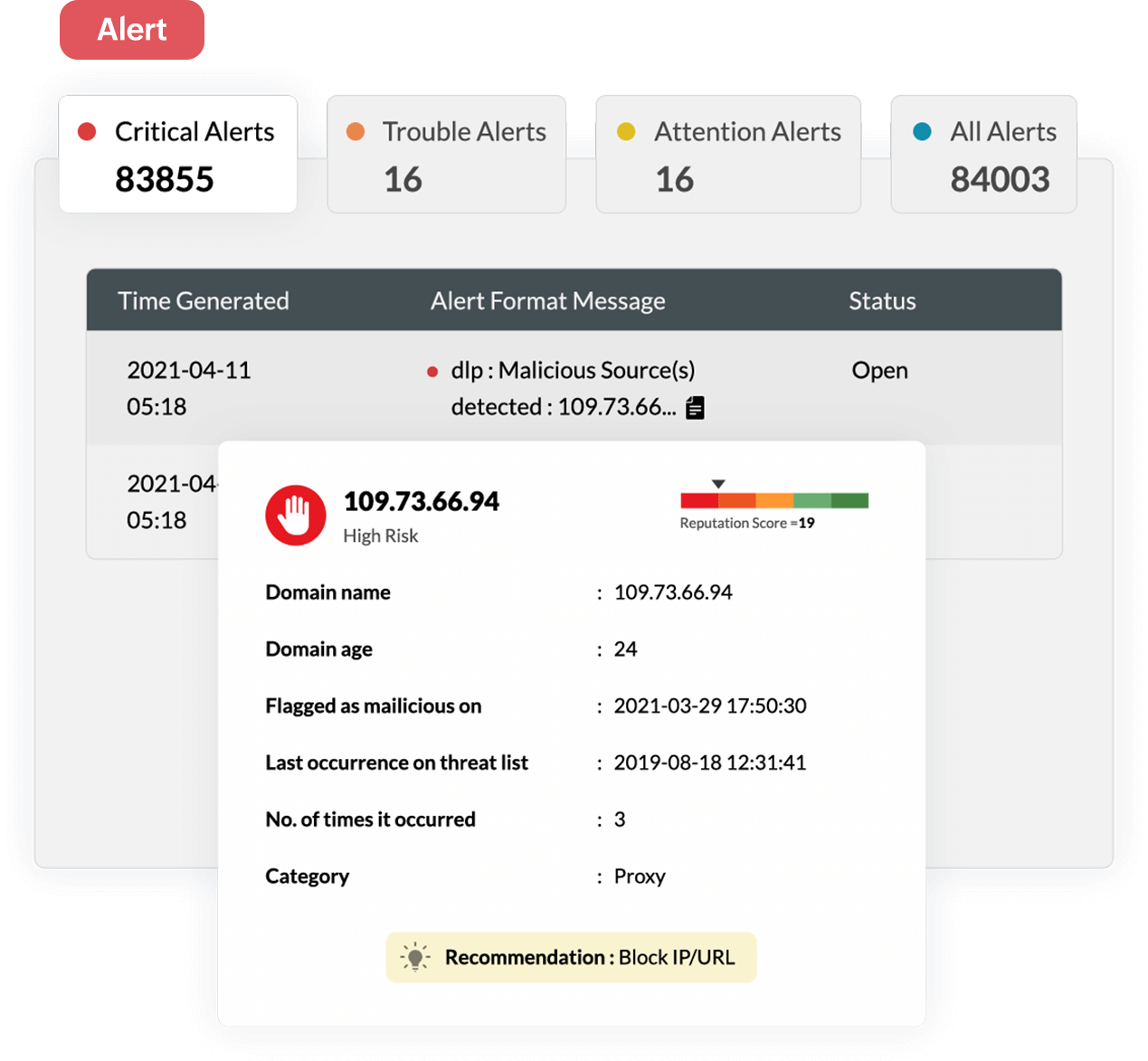Click the blue dot beside All Alerts
This screenshot has height=1061, width=1148.
[x=921, y=131]
